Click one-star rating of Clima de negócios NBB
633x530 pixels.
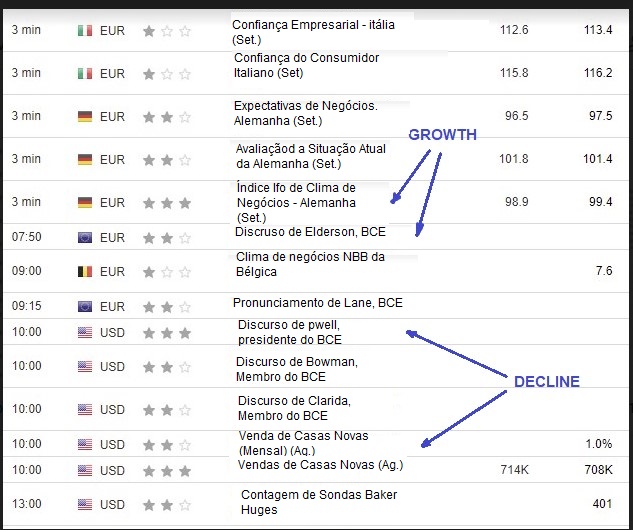[167, 272]
